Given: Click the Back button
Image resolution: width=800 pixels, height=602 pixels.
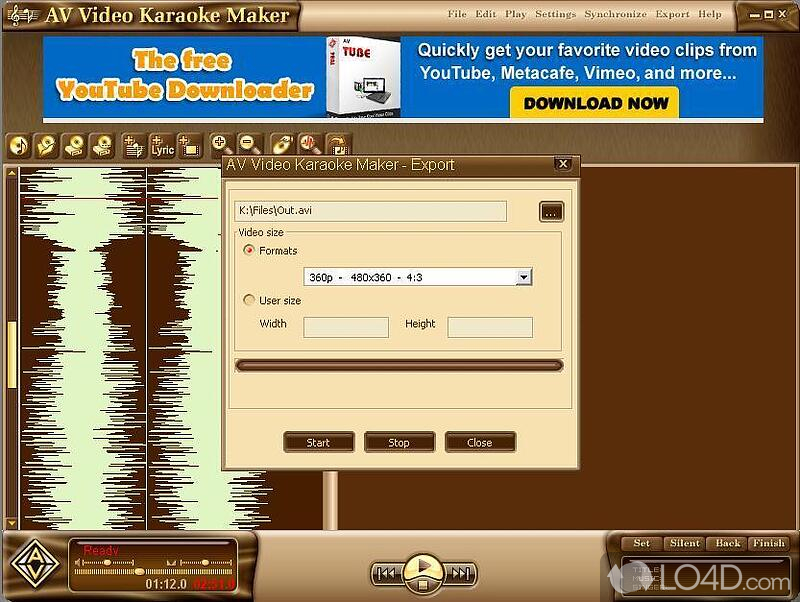Looking at the screenshot, I should [728, 543].
